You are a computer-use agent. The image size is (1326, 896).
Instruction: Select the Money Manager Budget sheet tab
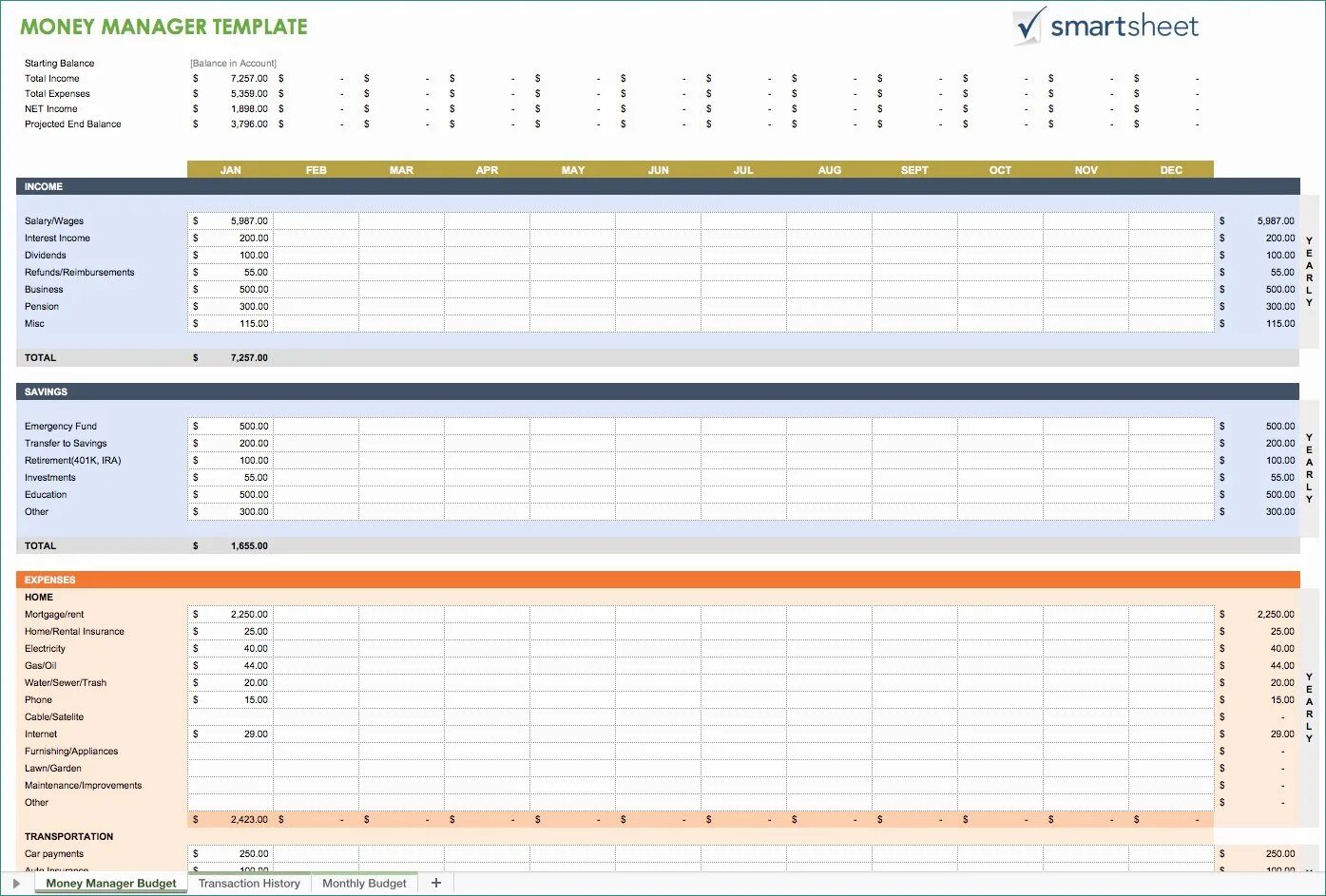pos(111,884)
